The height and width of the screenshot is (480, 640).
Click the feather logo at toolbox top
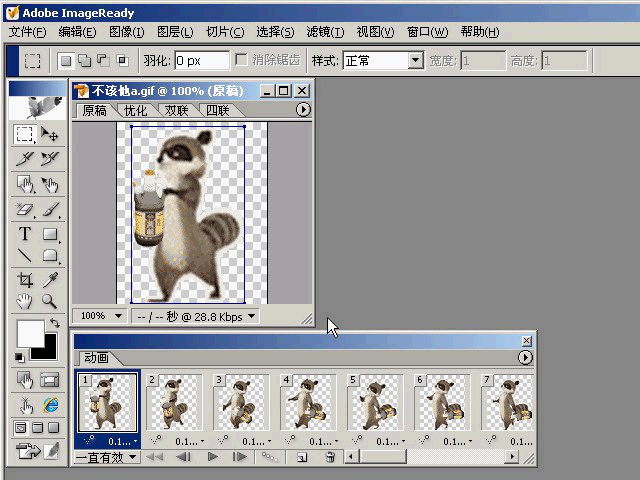click(x=38, y=107)
